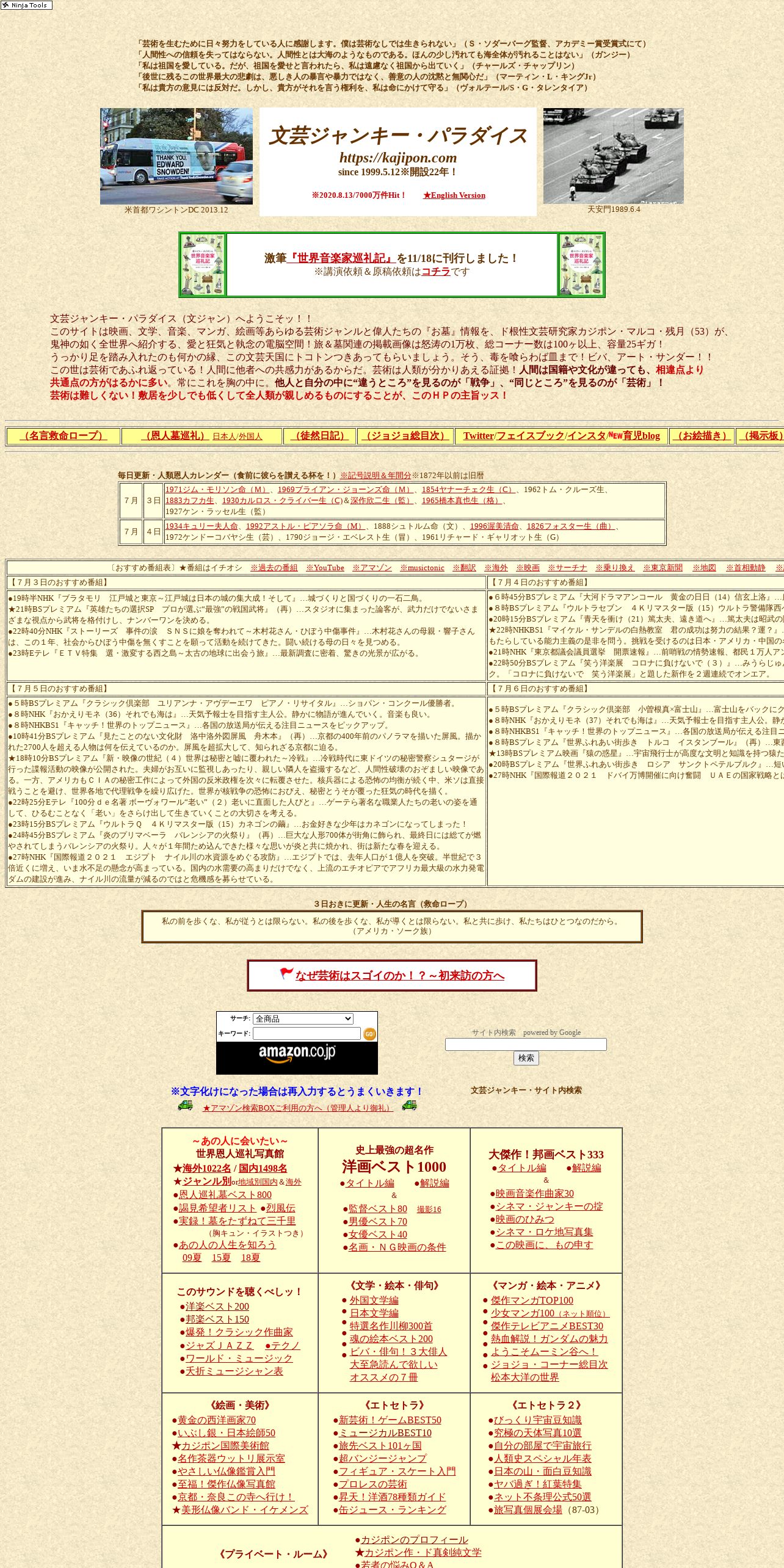Open アマゾン検索BOXご利用の方へ link
The width and height of the screenshot is (784, 1568).
[297, 1108]
